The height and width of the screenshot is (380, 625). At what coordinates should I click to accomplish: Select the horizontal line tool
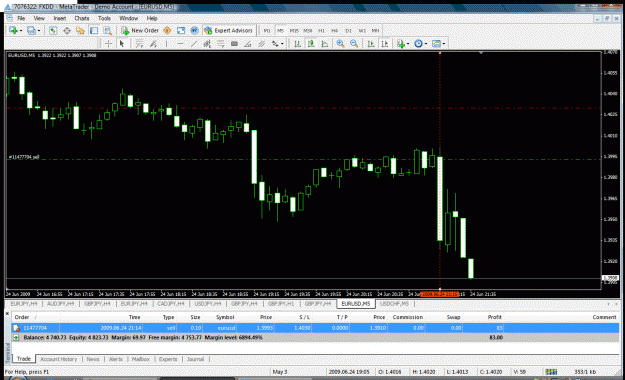coord(180,44)
